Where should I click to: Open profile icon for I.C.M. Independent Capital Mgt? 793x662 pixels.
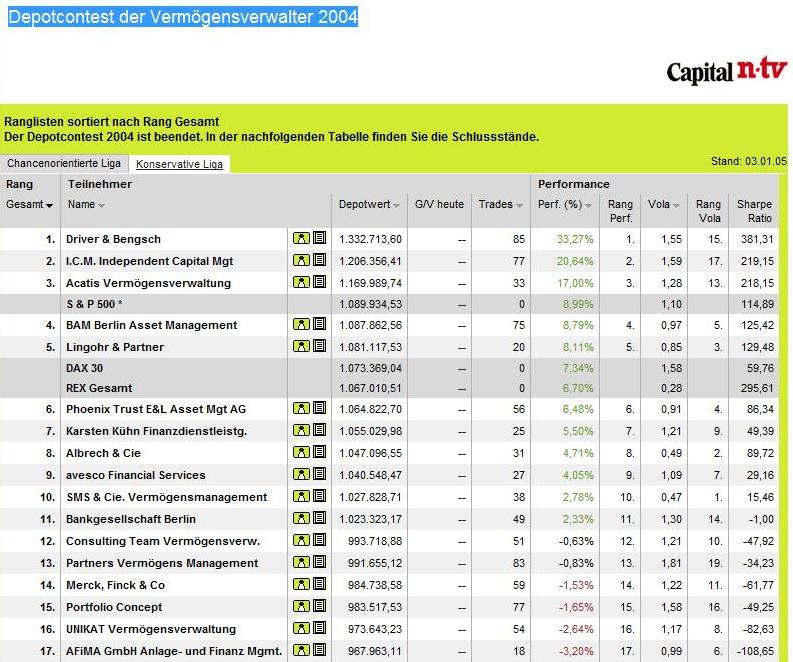301,260
